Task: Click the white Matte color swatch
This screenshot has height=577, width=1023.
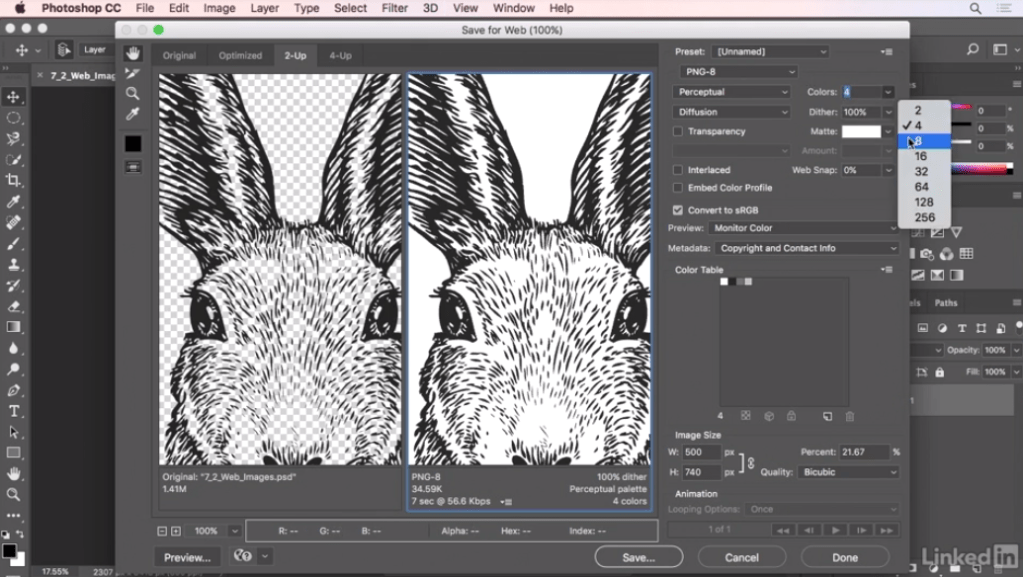Action: tap(861, 131)
